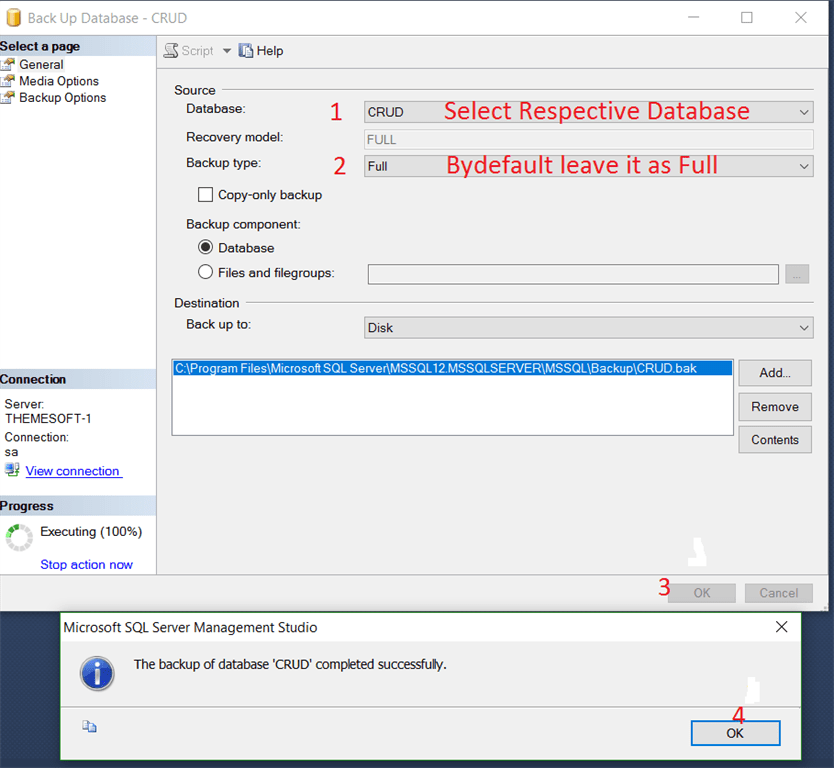Confirm the success message with OK
The image size is (834, 768).
coord(735,733)
